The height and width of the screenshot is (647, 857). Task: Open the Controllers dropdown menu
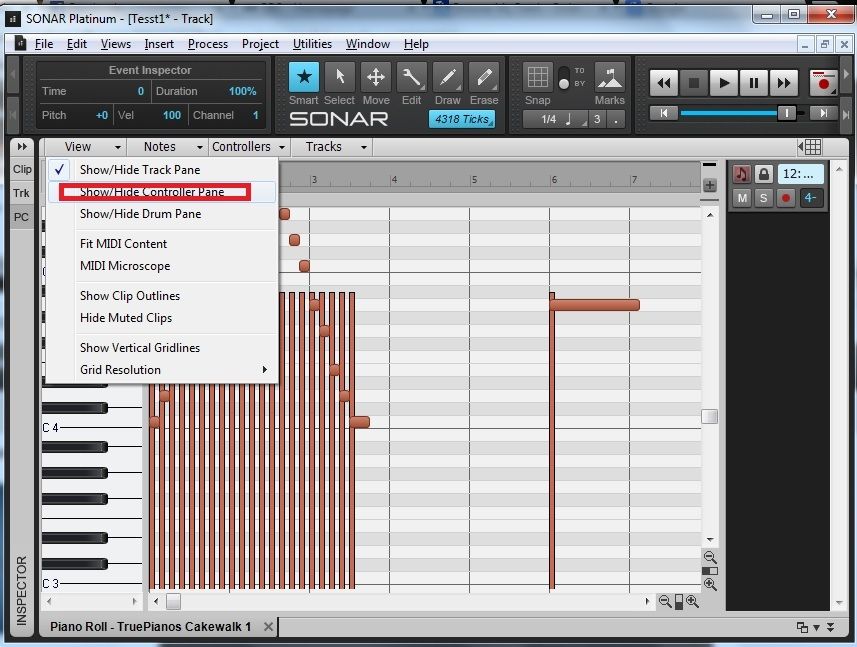click(x=248, y=147)
